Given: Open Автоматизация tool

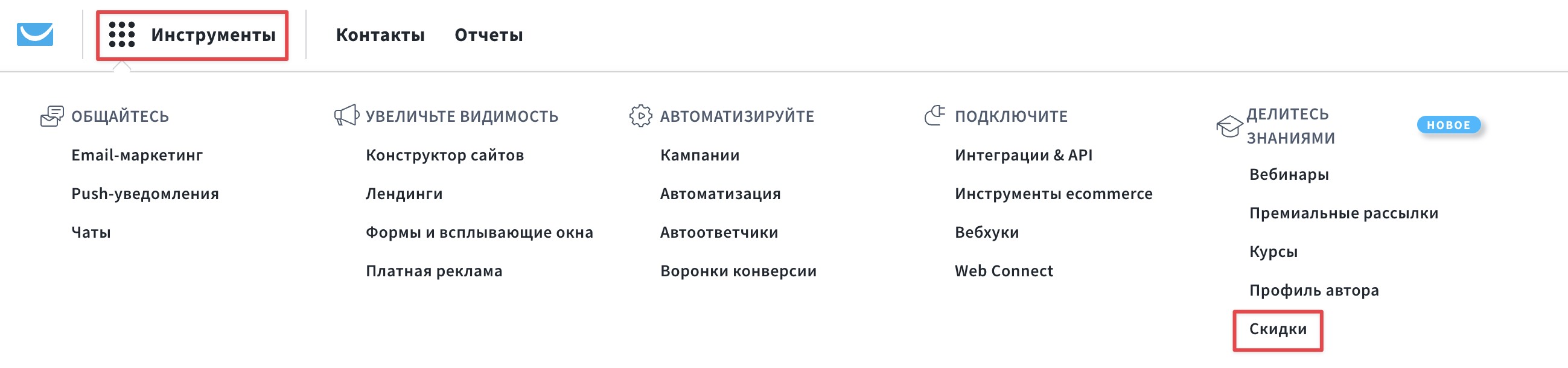Looking at the screenshot, I should point(720,194).
